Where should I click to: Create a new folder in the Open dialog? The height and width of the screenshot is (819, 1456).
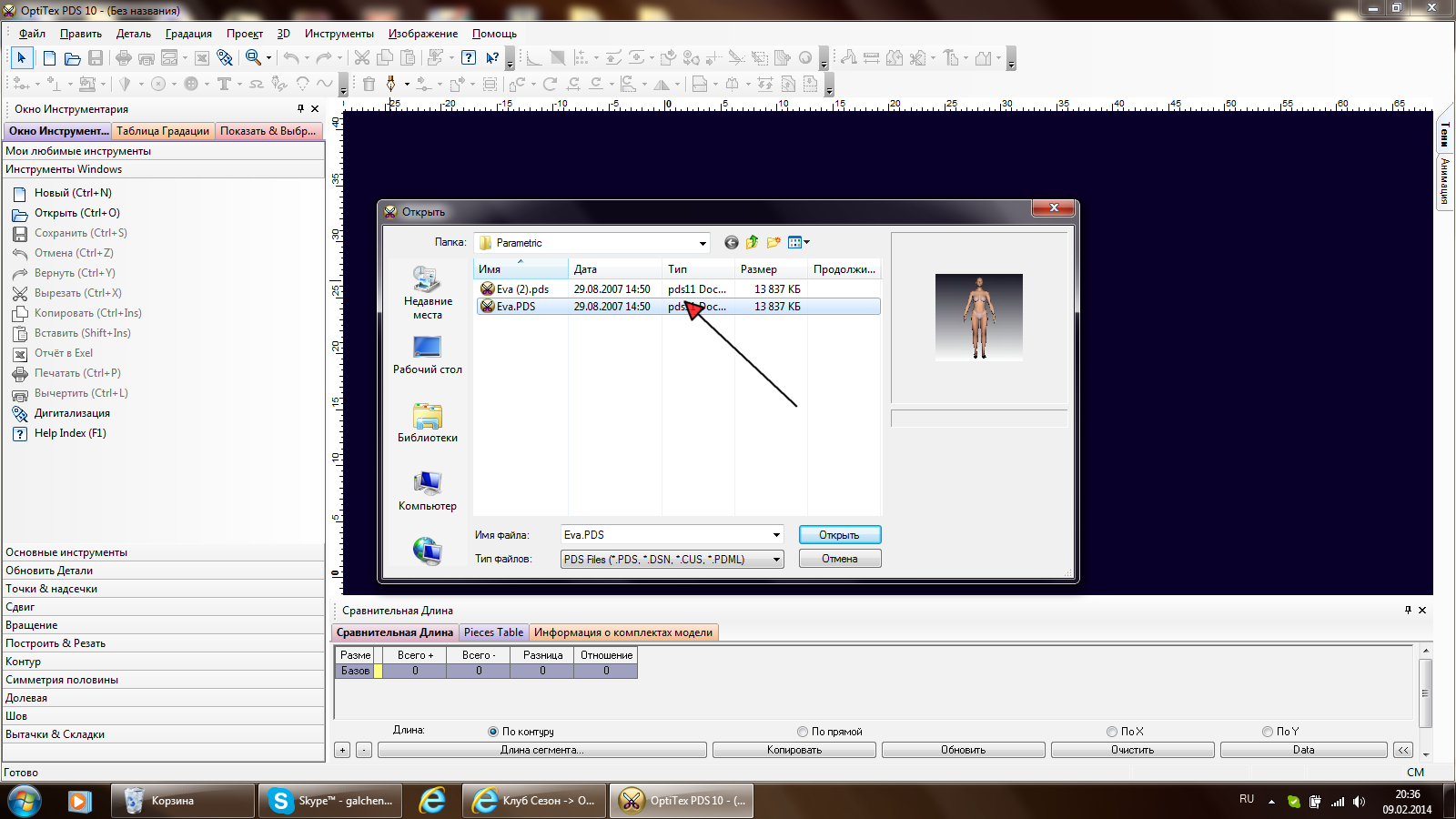point(773,242)
